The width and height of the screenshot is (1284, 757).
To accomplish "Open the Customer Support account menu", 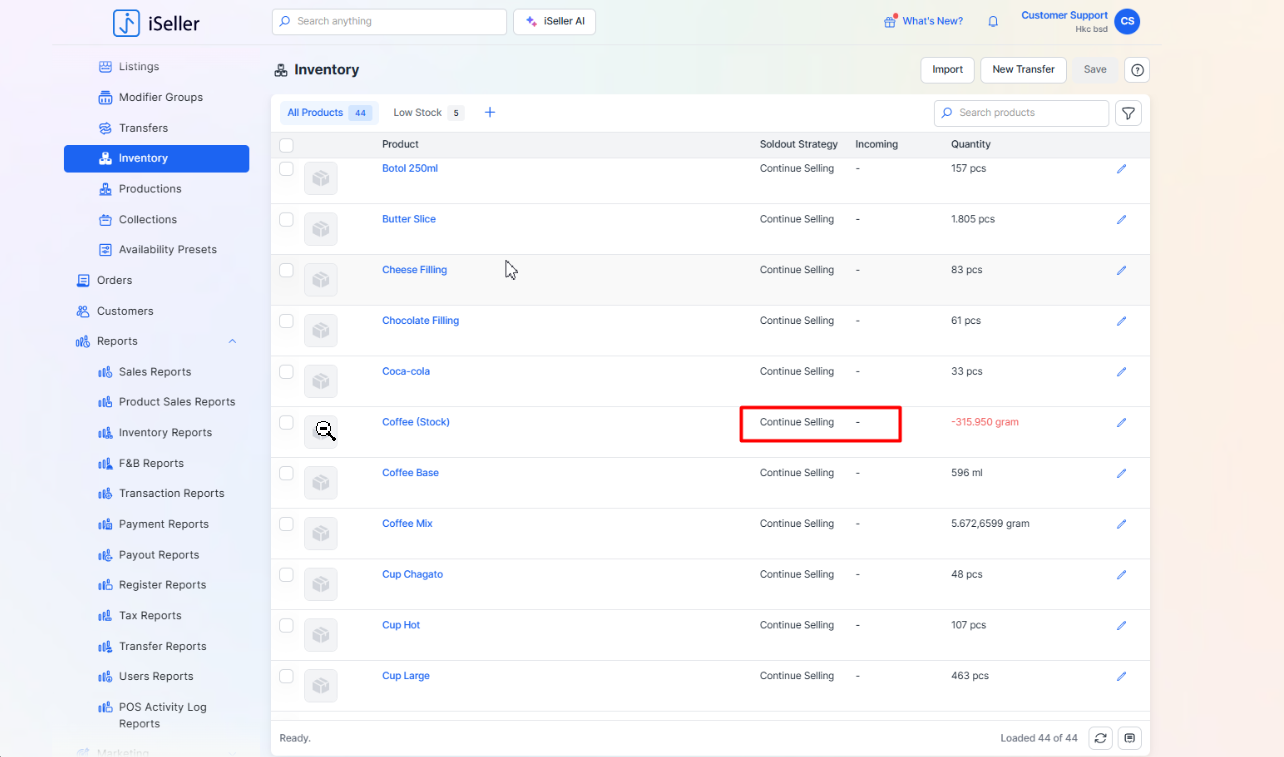I will (1127, 21).
